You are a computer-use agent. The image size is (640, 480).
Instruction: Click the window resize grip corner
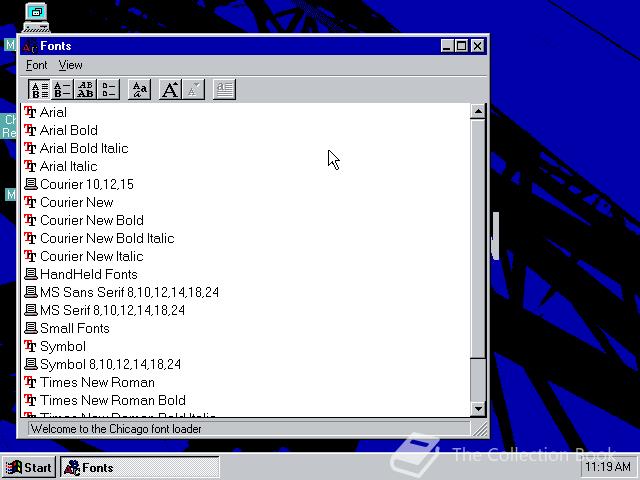[x=479, y=429]
